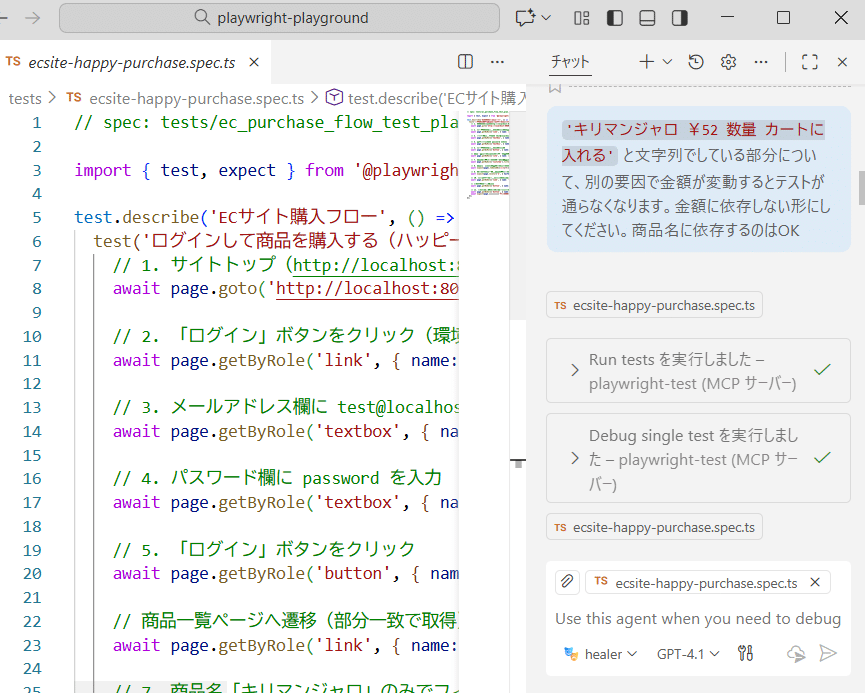Open the new chat dropdown arrow
Viewport: 865px width, 693px height.
(x=668, y=62)
